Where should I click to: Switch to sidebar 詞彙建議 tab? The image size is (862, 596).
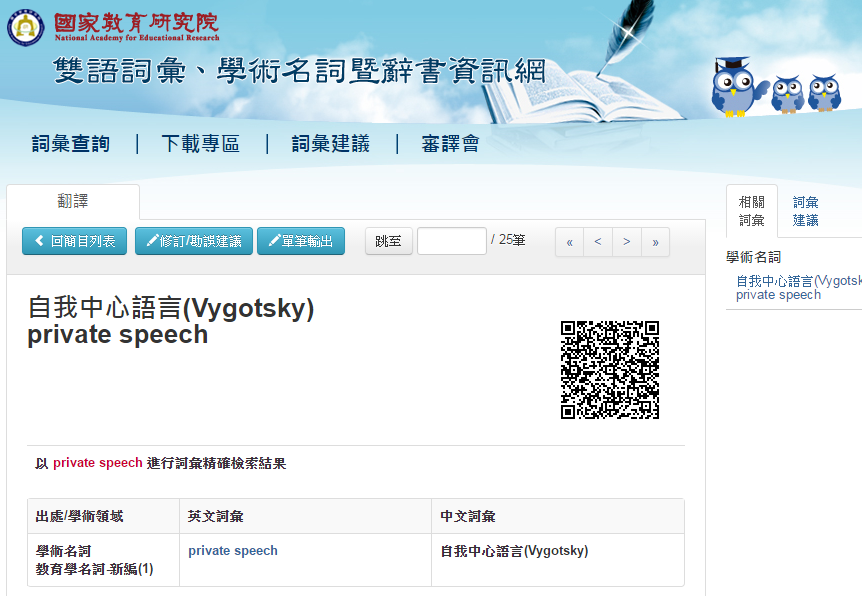tap(806, 211)
